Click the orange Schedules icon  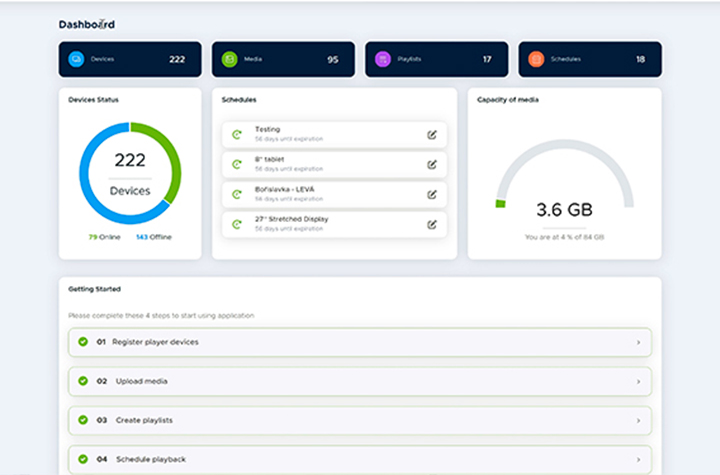[535, 60]
